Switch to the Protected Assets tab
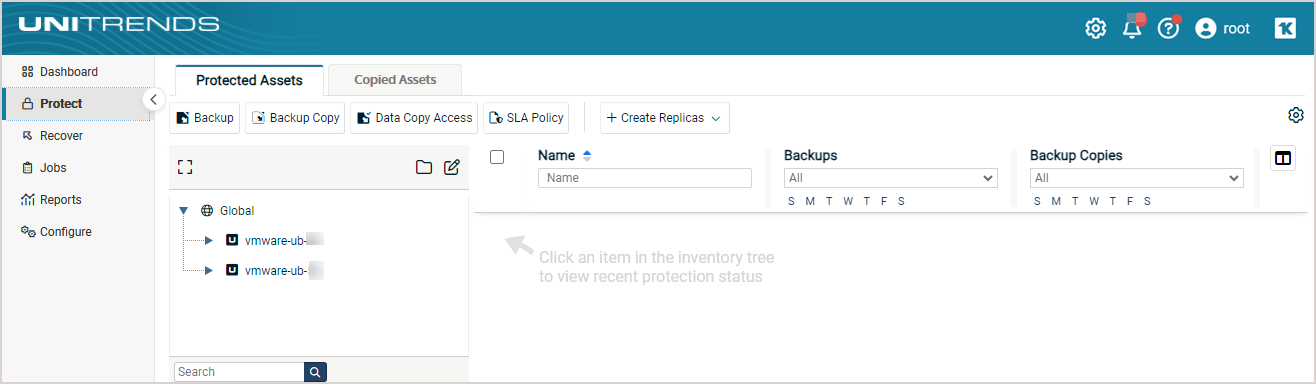The height and width of the screenshot is (384, 1316). pos(249,80)
